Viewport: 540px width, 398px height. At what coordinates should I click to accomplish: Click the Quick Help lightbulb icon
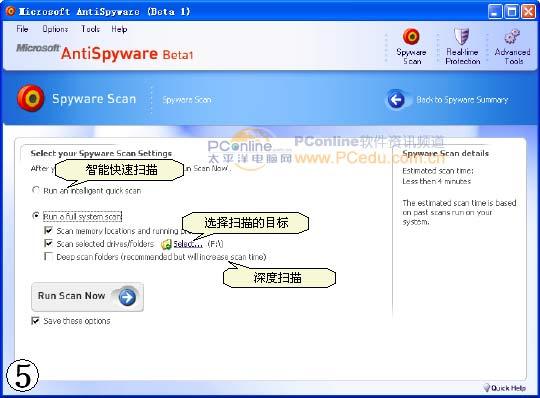pos(487,388)
